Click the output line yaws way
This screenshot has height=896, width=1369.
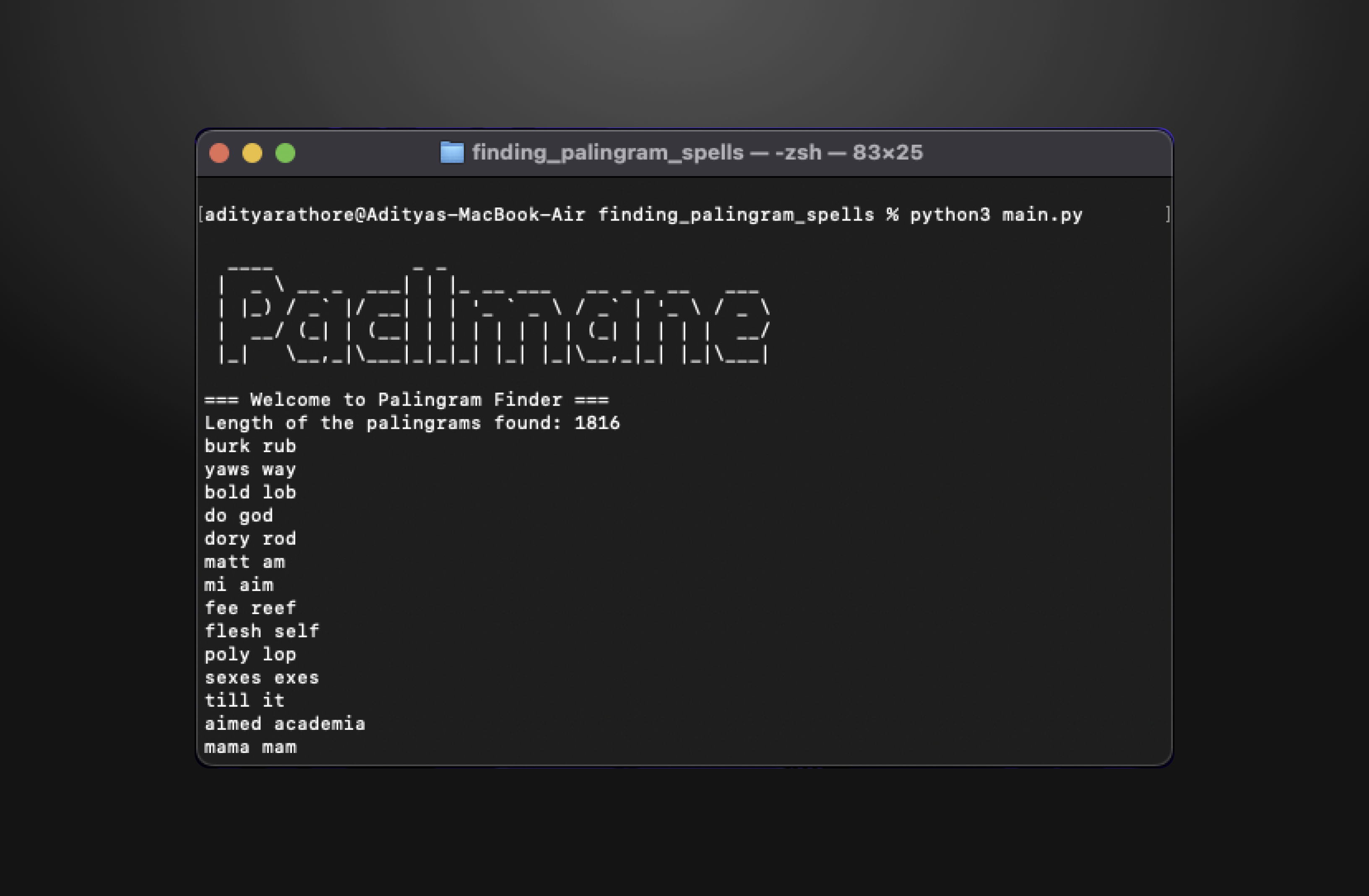(x=250, y=470)
